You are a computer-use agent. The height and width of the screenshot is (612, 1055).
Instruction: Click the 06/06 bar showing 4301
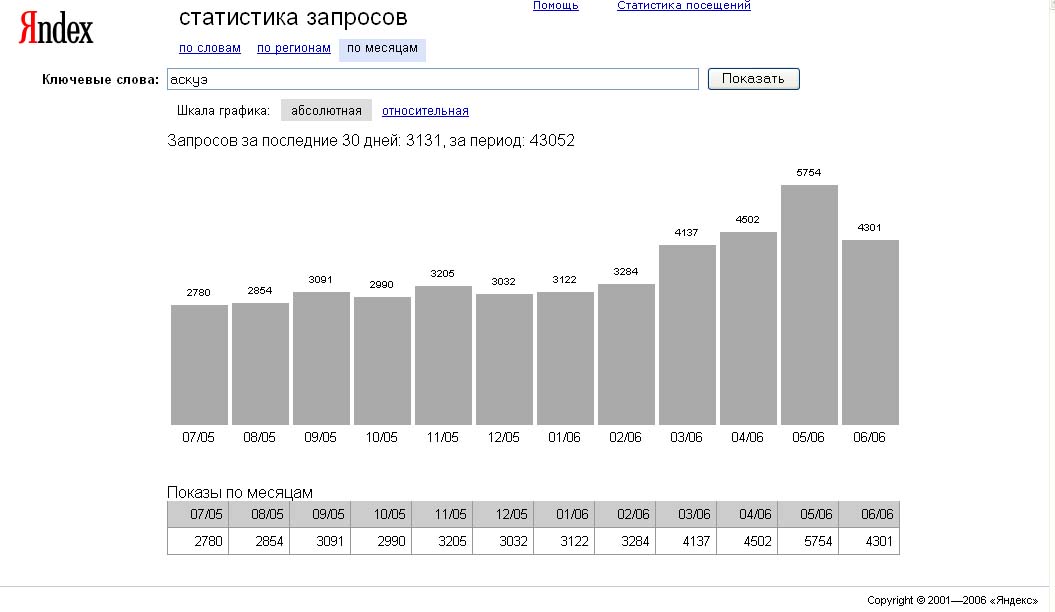pos(870,332)
